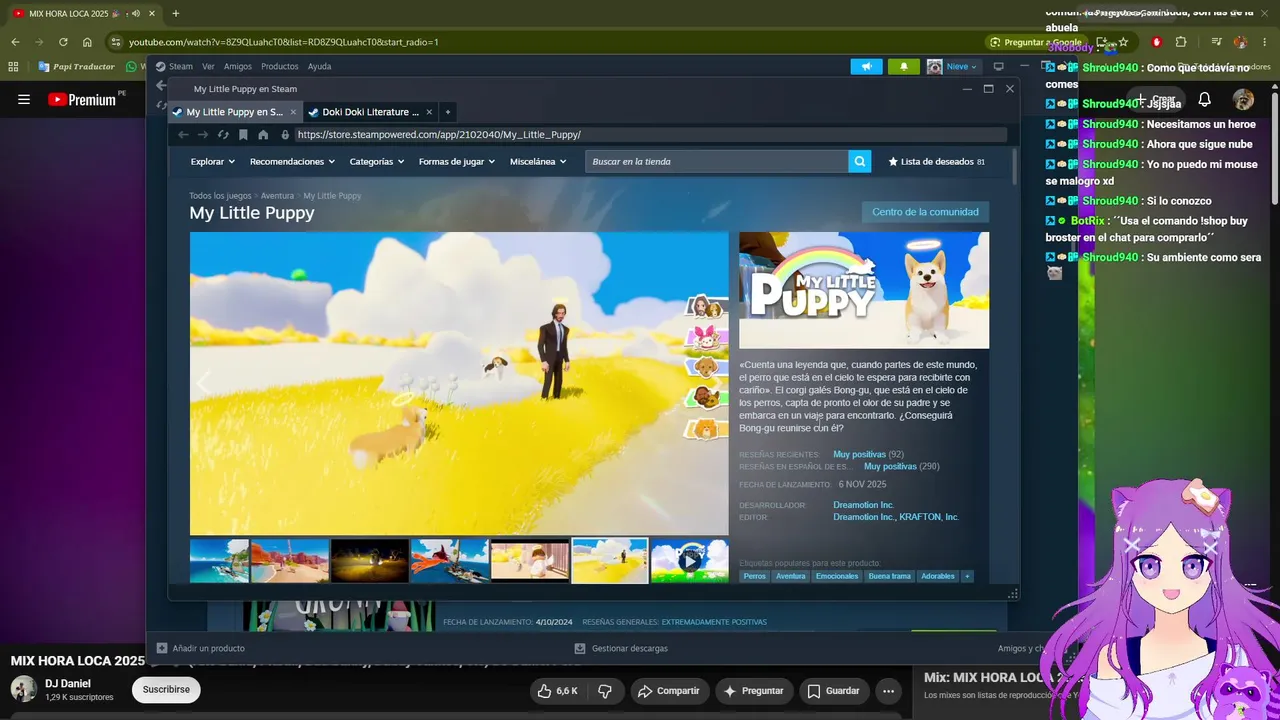Open the YouTube hamburger guide menu
Viewport: 1280px width, 720px height.
point(24,99)
